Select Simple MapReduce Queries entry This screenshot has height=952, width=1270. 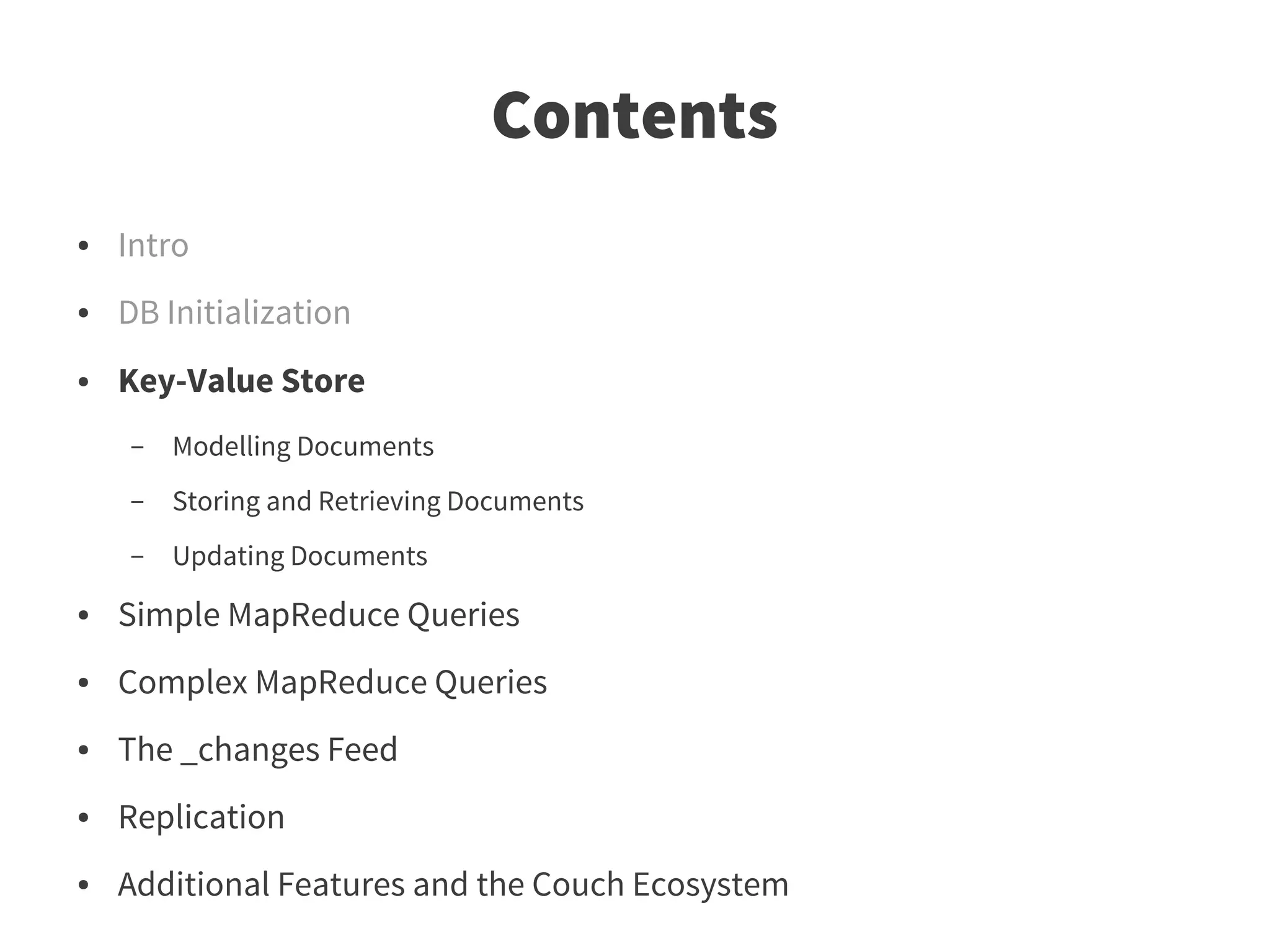point(319,615)
